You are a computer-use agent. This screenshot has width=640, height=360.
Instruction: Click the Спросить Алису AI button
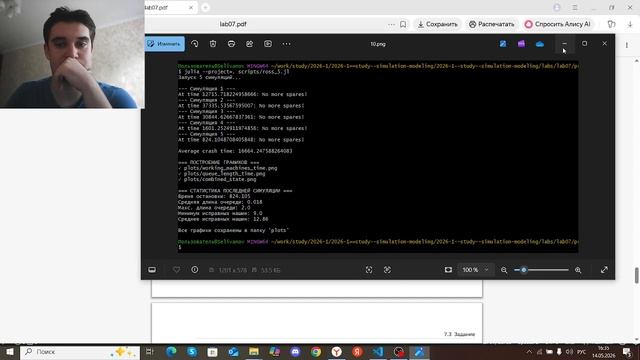coord(558,24)
